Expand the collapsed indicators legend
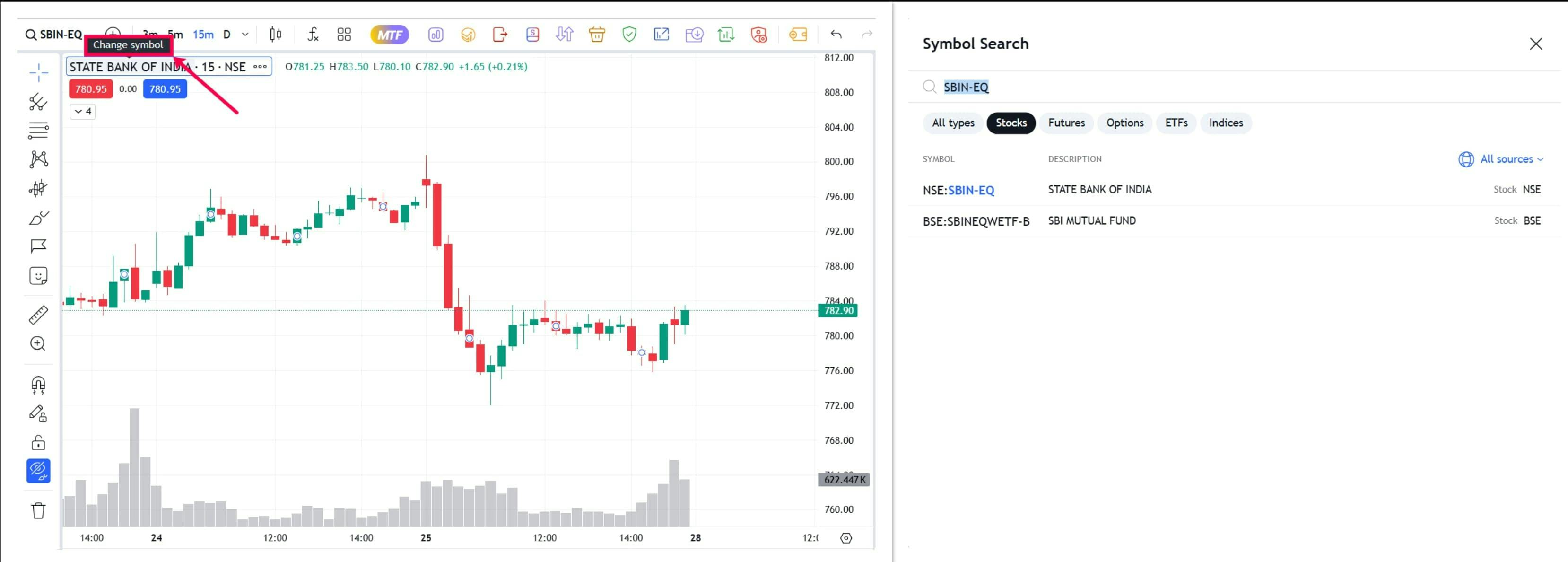The height and width of the screenshot is (562, 1568). pyautogui.click(x=83, y=112)
